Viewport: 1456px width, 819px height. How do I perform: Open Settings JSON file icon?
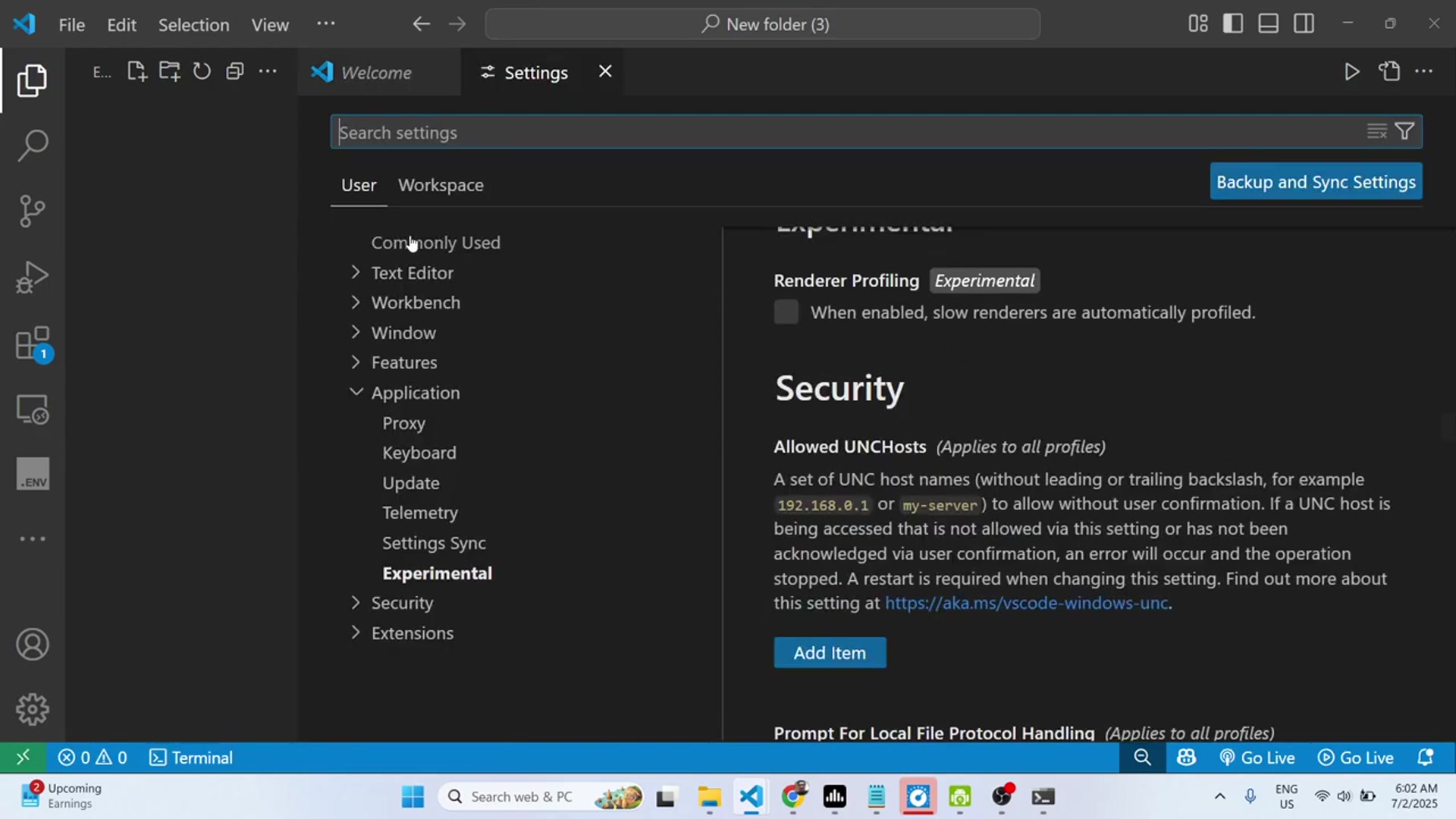(1389, 72)
